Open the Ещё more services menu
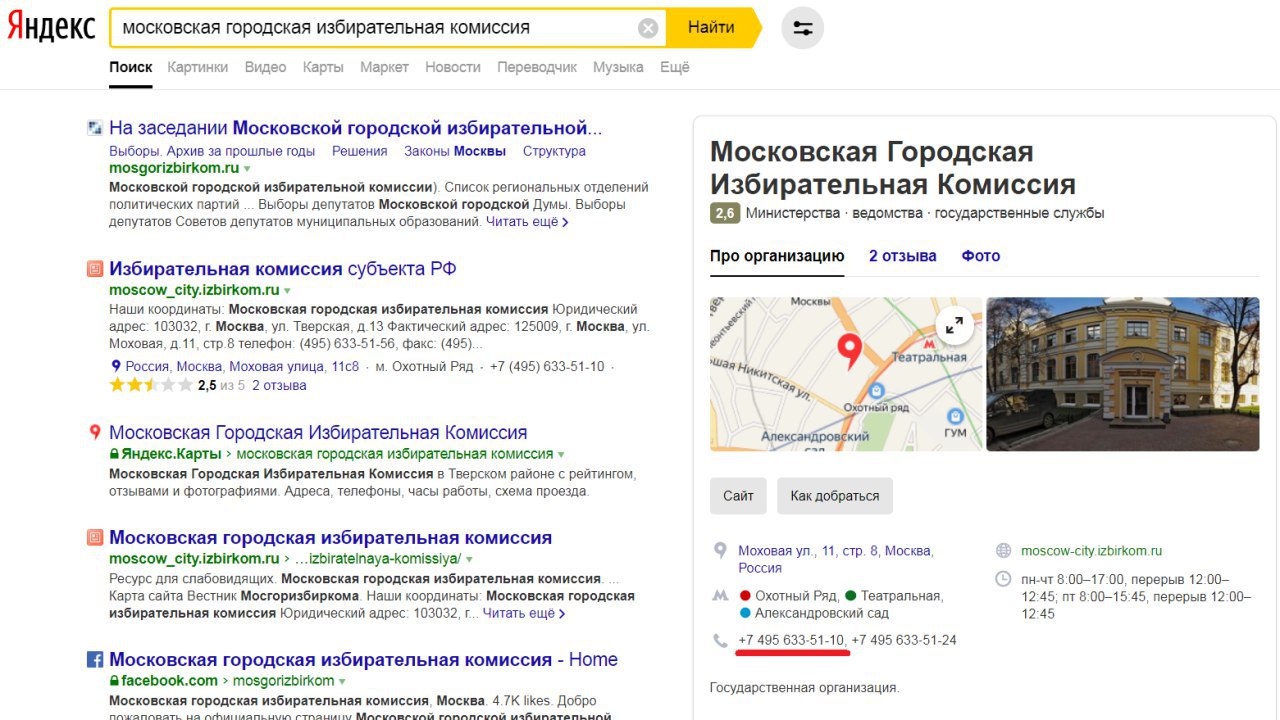1280x720 pixels. tap(675, 67)
